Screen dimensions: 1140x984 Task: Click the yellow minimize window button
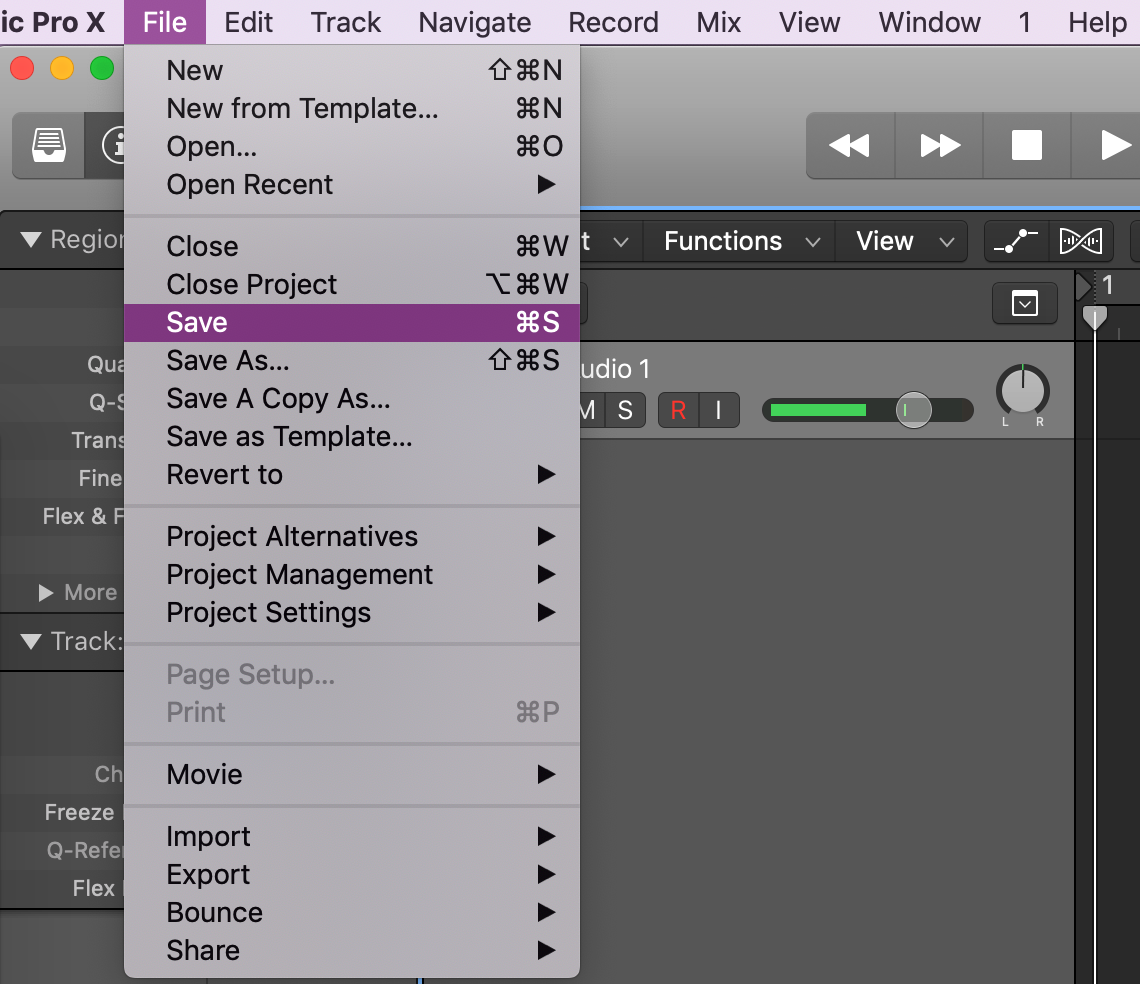pyautogui.click(x=62, y=68)
